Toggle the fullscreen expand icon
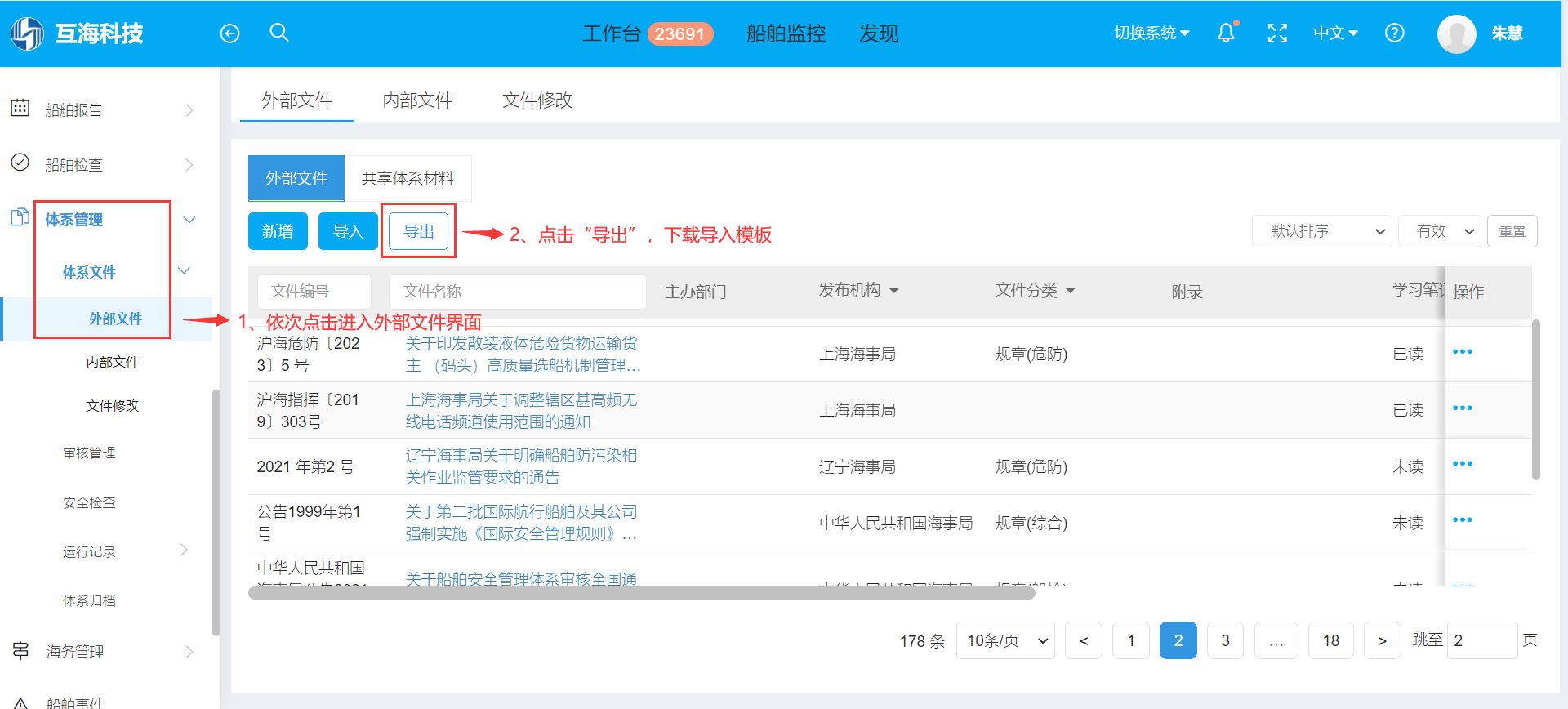 point(1277,33)
